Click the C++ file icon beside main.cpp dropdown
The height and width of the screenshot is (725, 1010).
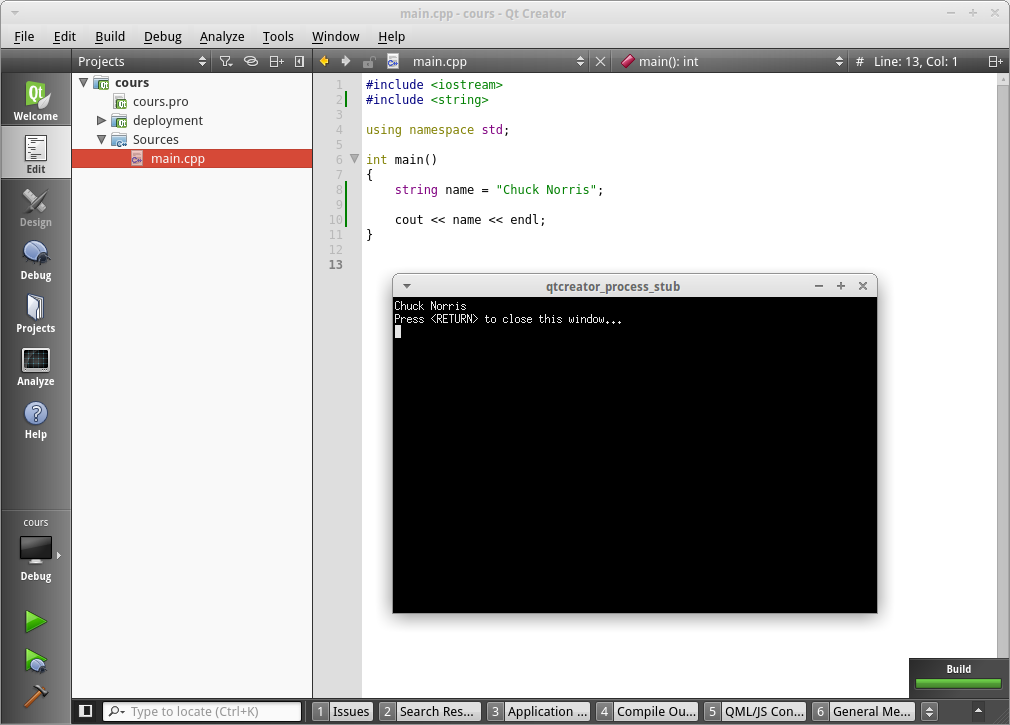click(393, 61)
